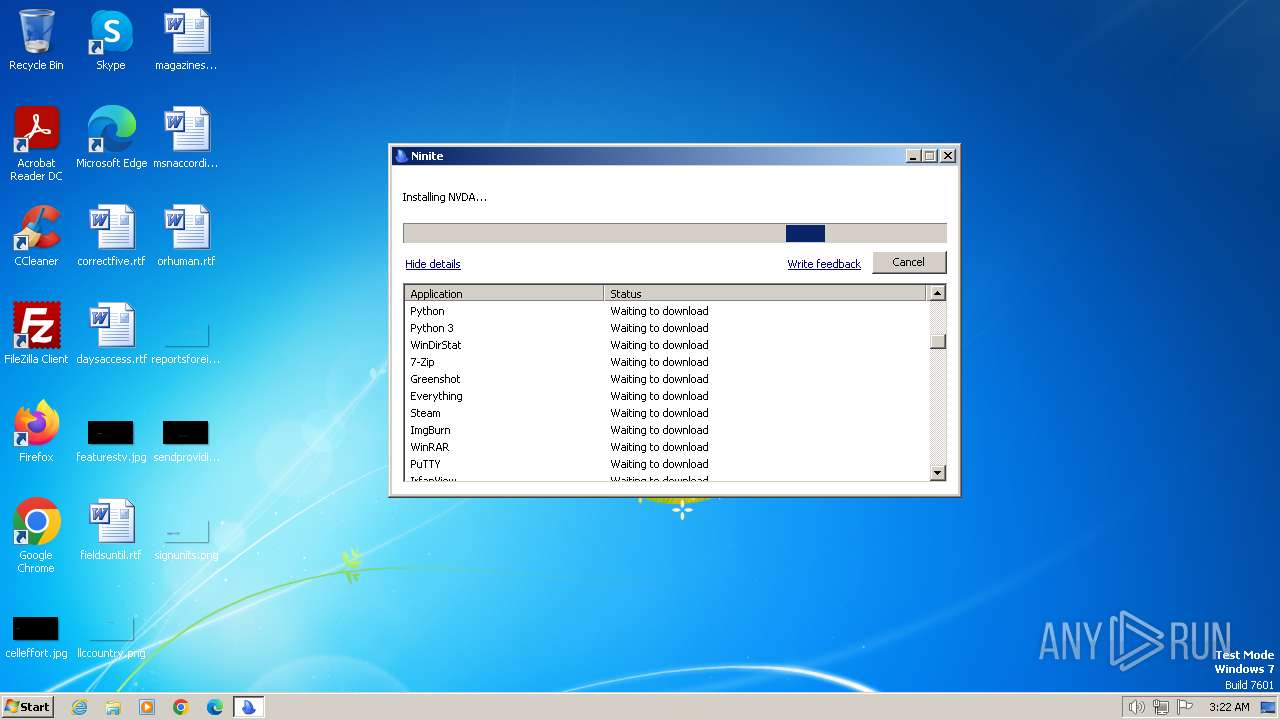1280x720 pixels.
Task: Sort by Application column header
Action: point(504,293)
